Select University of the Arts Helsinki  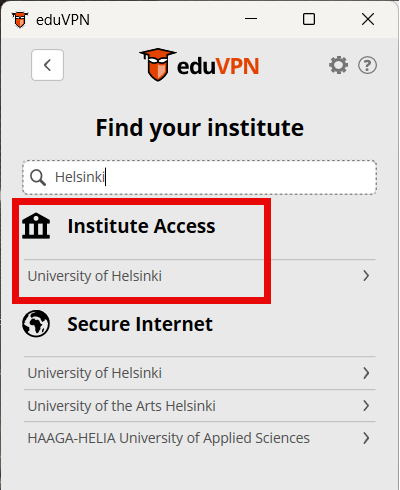tap(200, 406)
